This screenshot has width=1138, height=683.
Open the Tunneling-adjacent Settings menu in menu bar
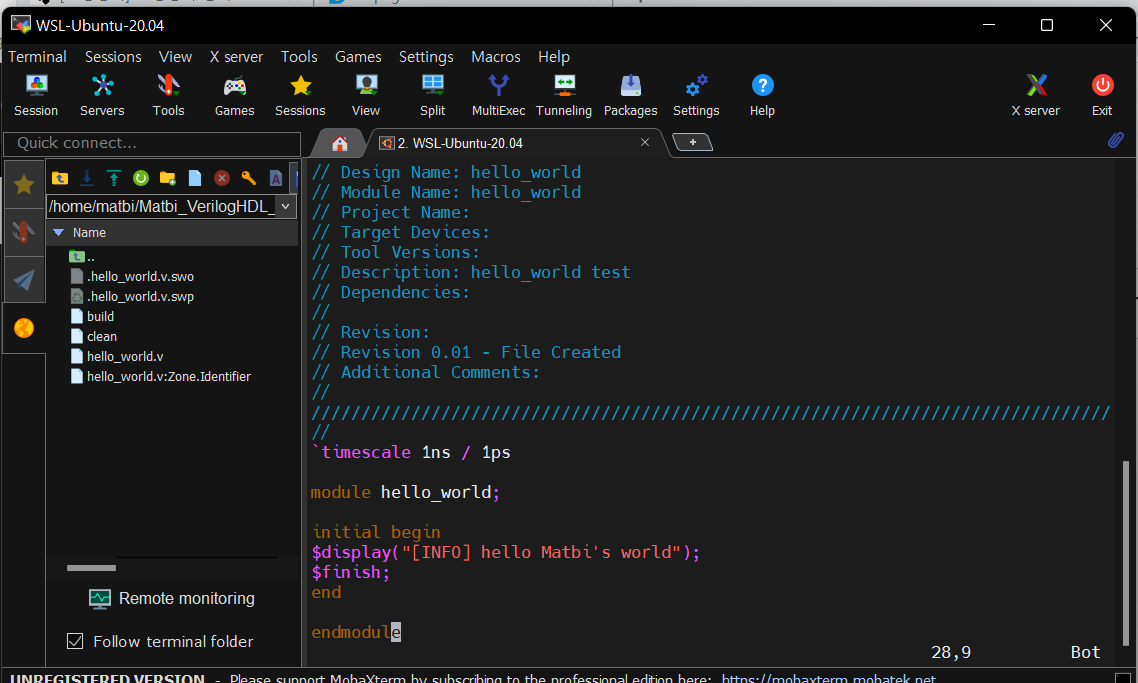coord(426,57)
